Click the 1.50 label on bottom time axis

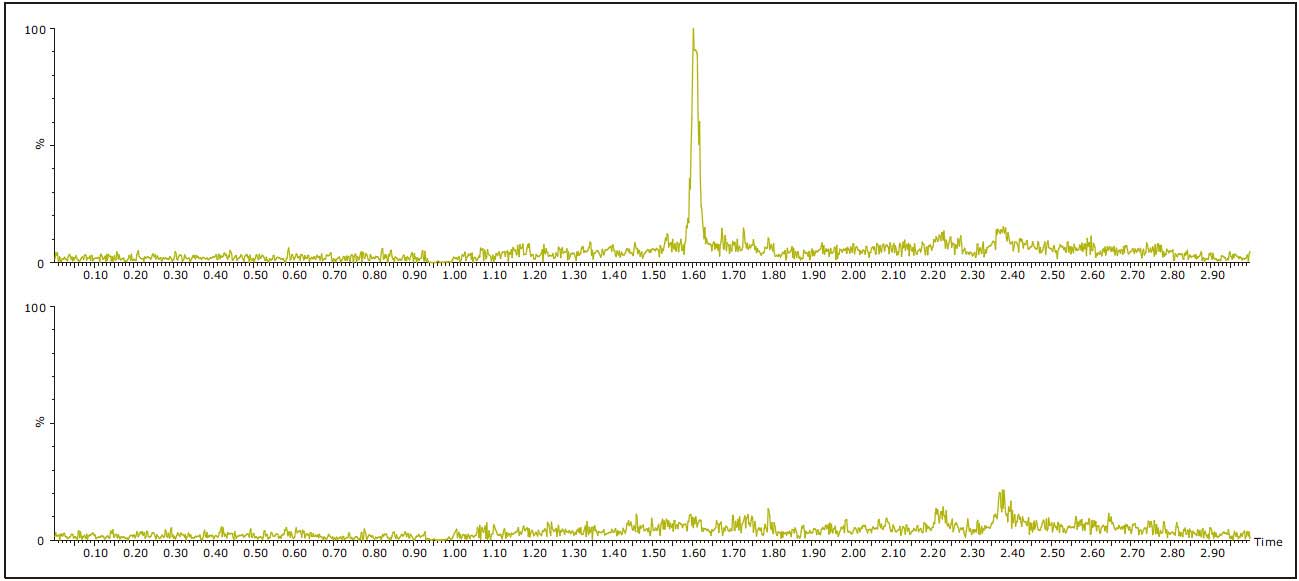click(653, 552)
